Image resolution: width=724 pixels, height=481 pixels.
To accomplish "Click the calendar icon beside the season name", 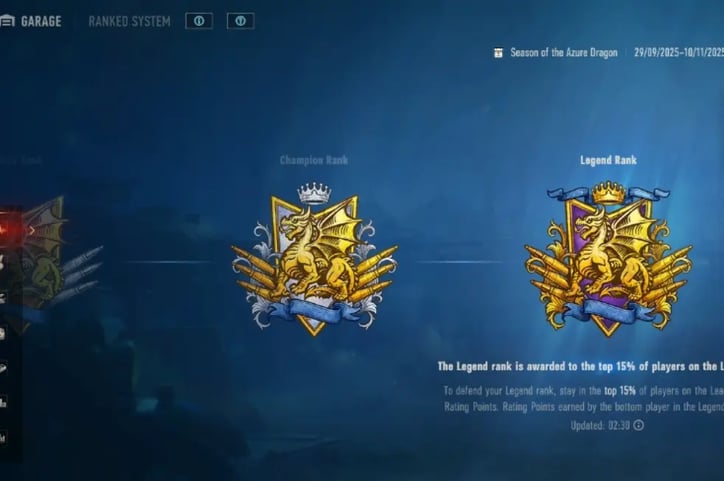I will click(x=498, y=53).
